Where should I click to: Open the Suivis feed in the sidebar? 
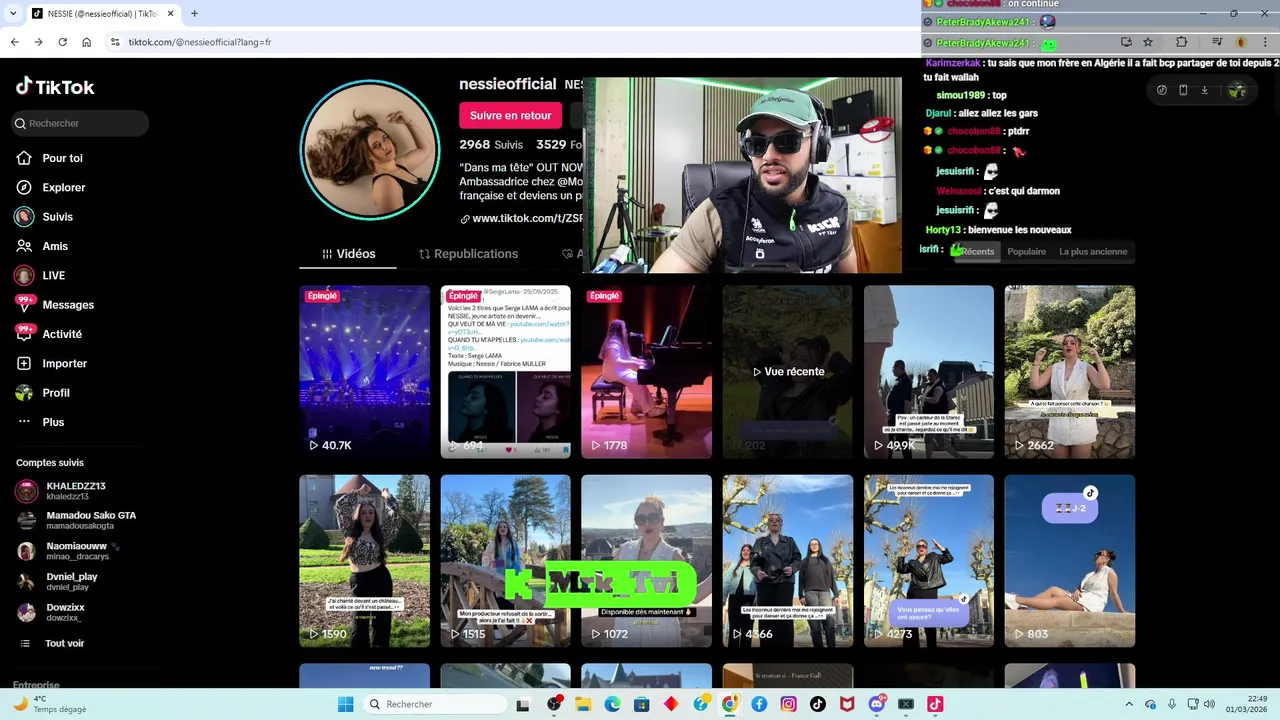pos(45,217)
